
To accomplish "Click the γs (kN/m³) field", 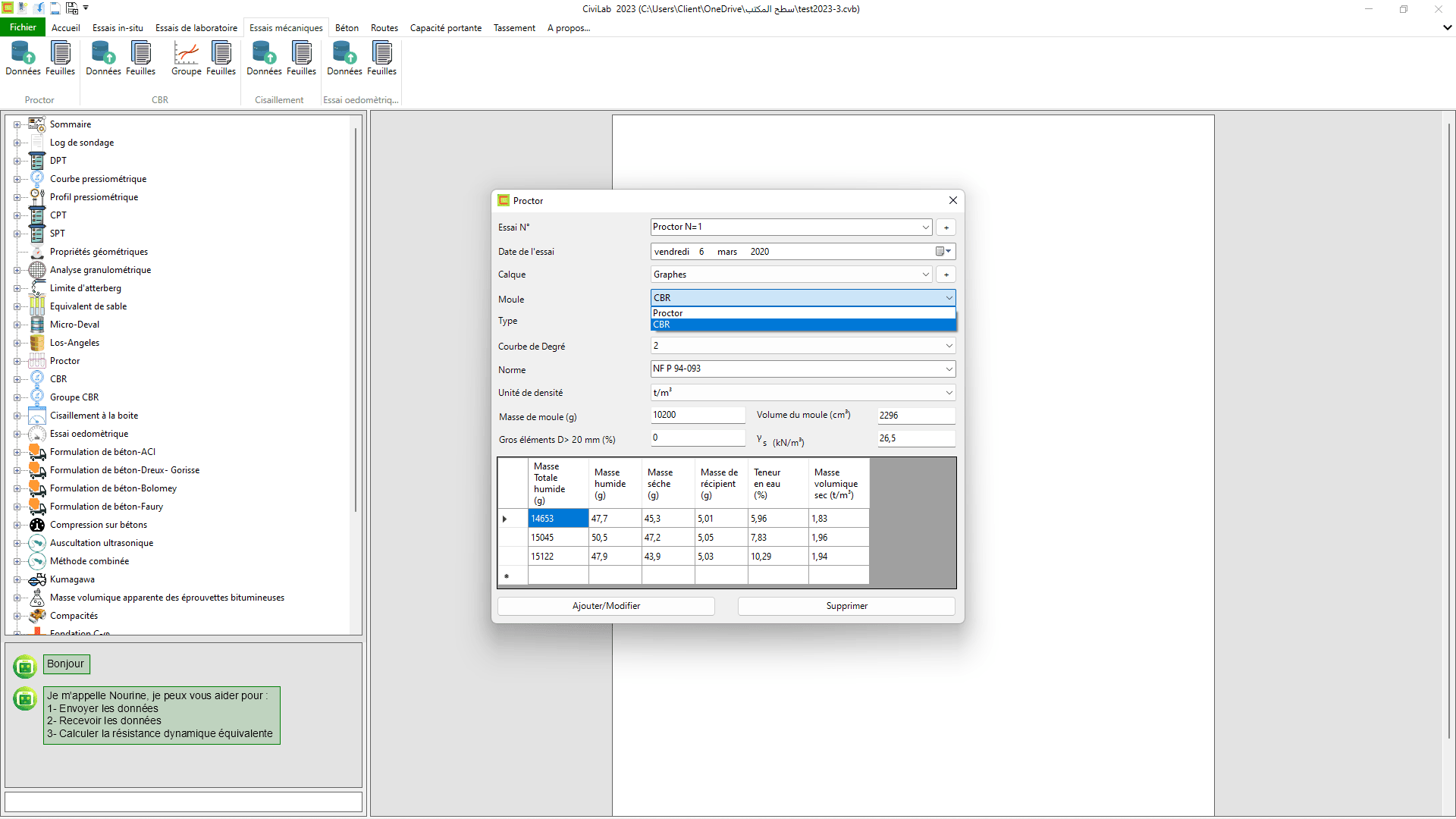I will pos(916,438).
